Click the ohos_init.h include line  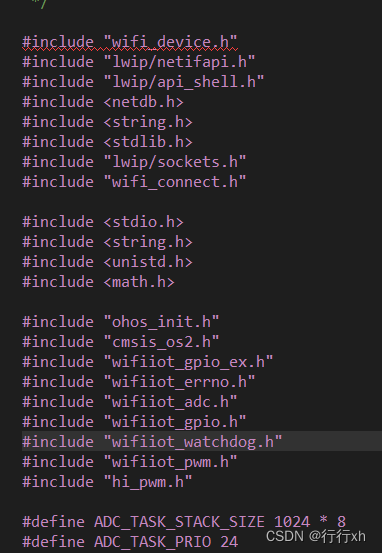tap(121, 322)
